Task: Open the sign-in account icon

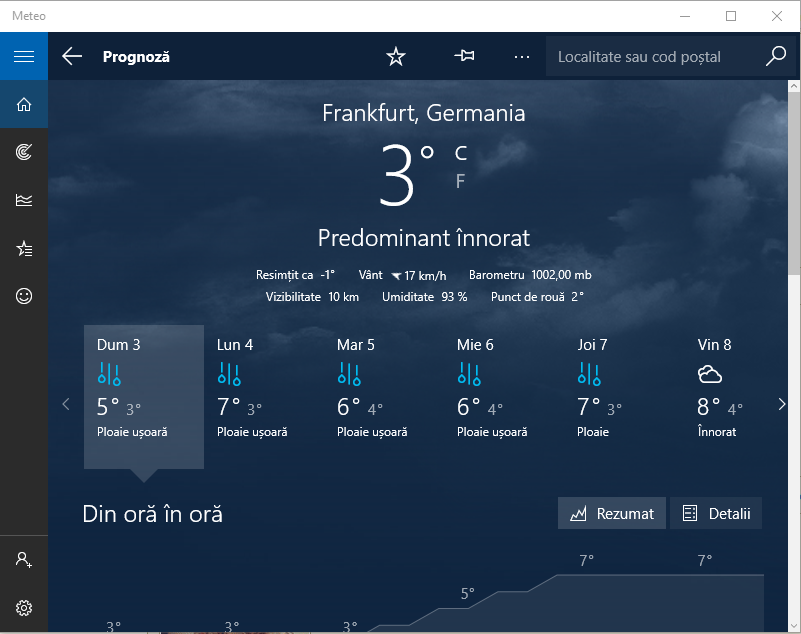Action: click(x=24, y=560)
